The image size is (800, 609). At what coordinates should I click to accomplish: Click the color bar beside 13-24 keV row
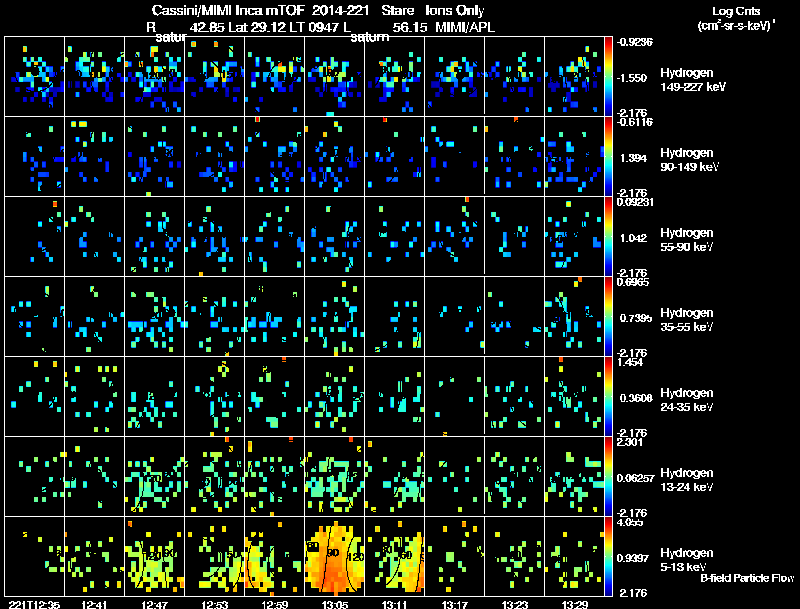[x=608, y=477]
